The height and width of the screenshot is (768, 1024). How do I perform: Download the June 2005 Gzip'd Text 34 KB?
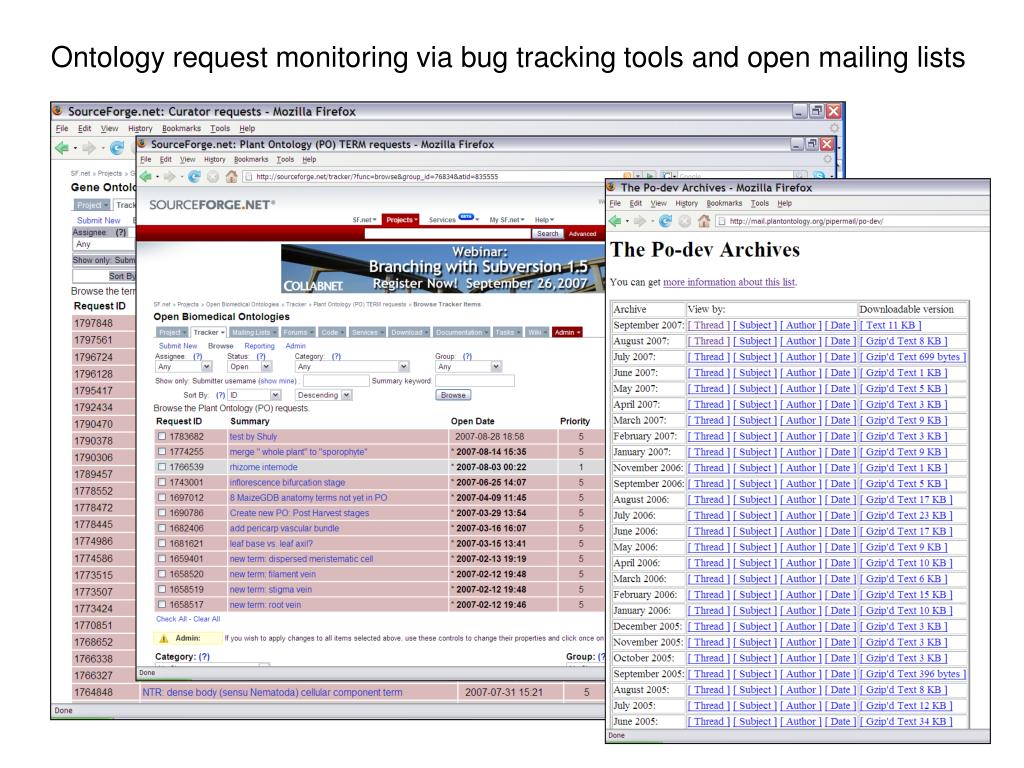[905, 722]
